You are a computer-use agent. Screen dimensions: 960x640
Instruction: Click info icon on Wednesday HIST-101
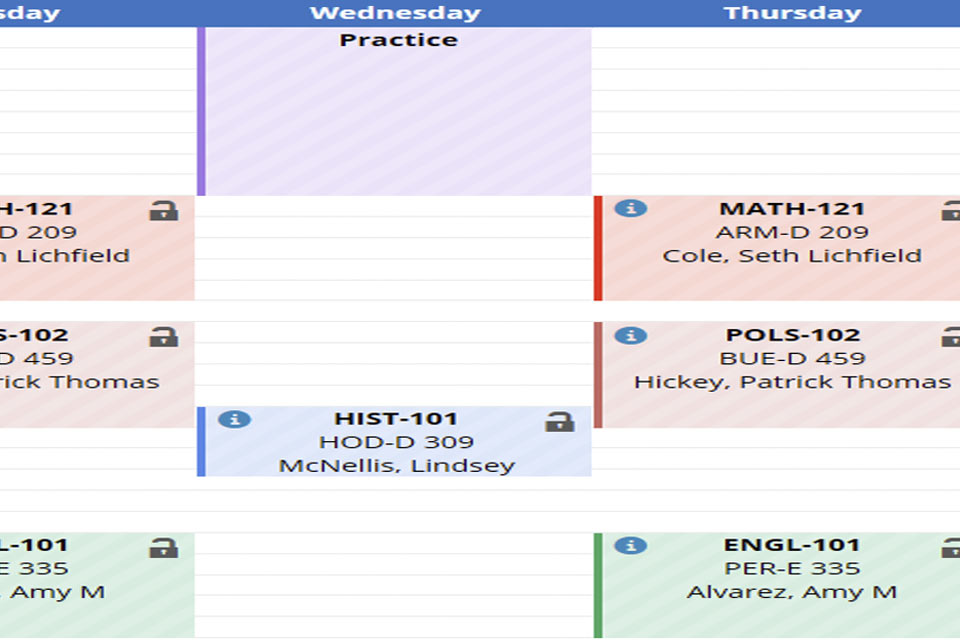pos(234,420)
